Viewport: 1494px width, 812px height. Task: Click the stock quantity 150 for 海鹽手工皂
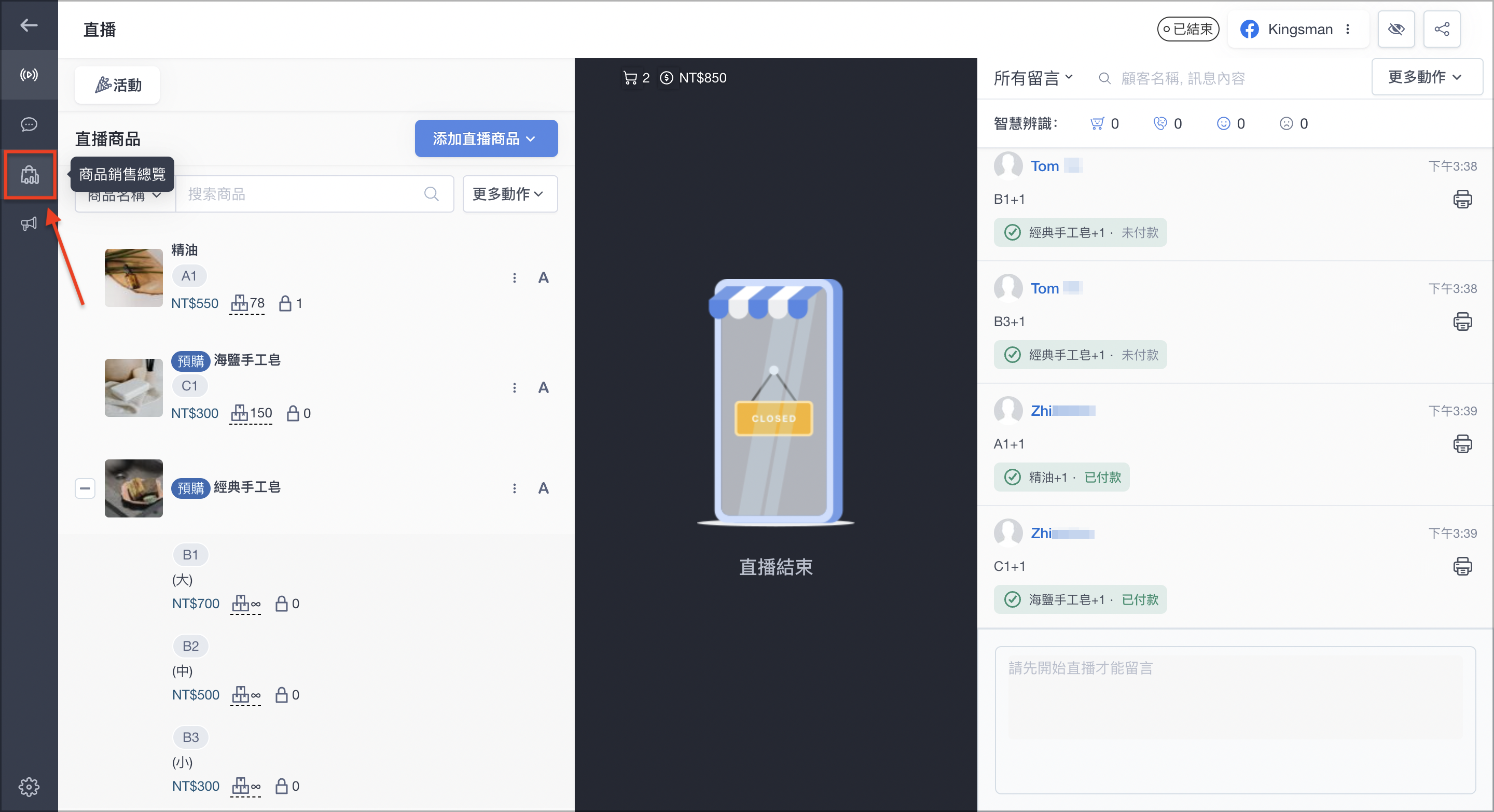(x=251, y=413)
